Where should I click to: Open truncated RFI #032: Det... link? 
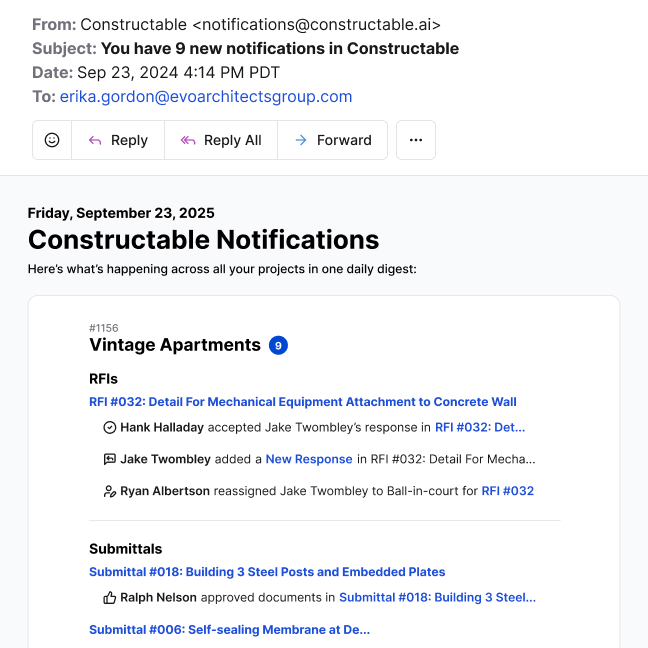[x=479, y=427]
